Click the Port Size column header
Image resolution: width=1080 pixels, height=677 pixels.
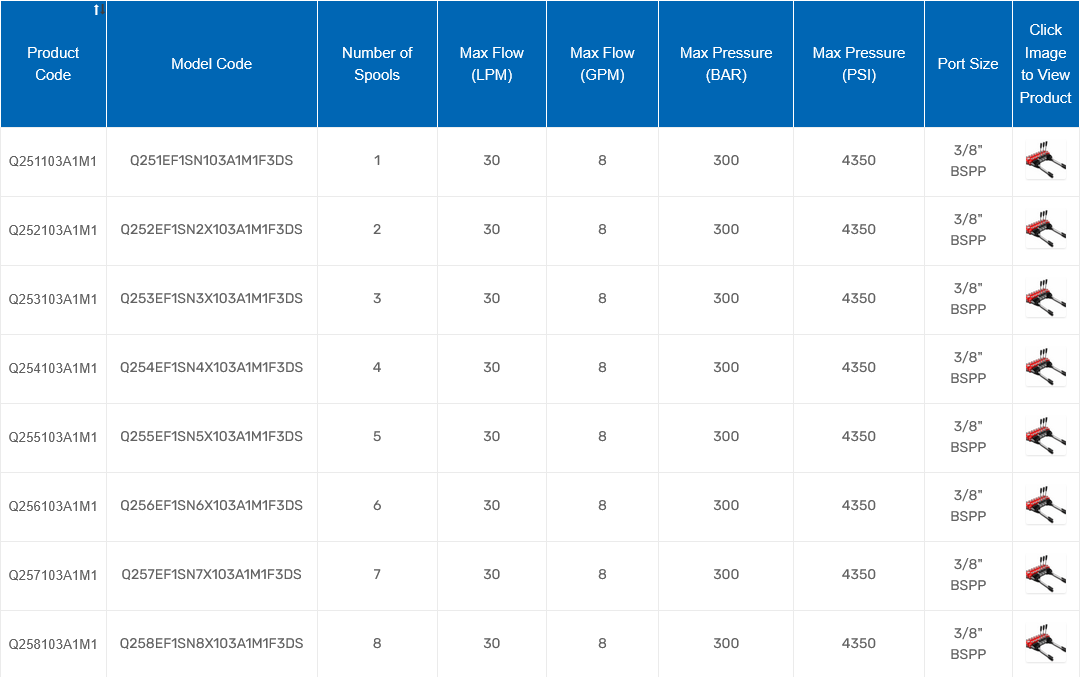pyautogui.click(x=967, y=64)
